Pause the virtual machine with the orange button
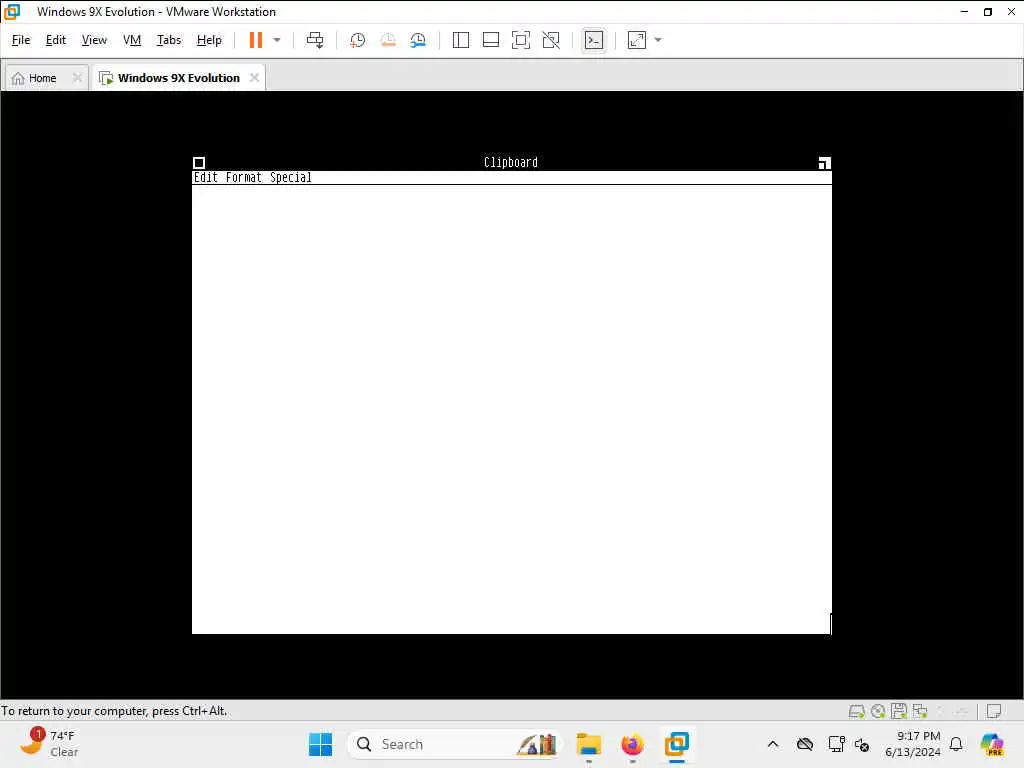1024x768 pixels. (x=255, y=40)
